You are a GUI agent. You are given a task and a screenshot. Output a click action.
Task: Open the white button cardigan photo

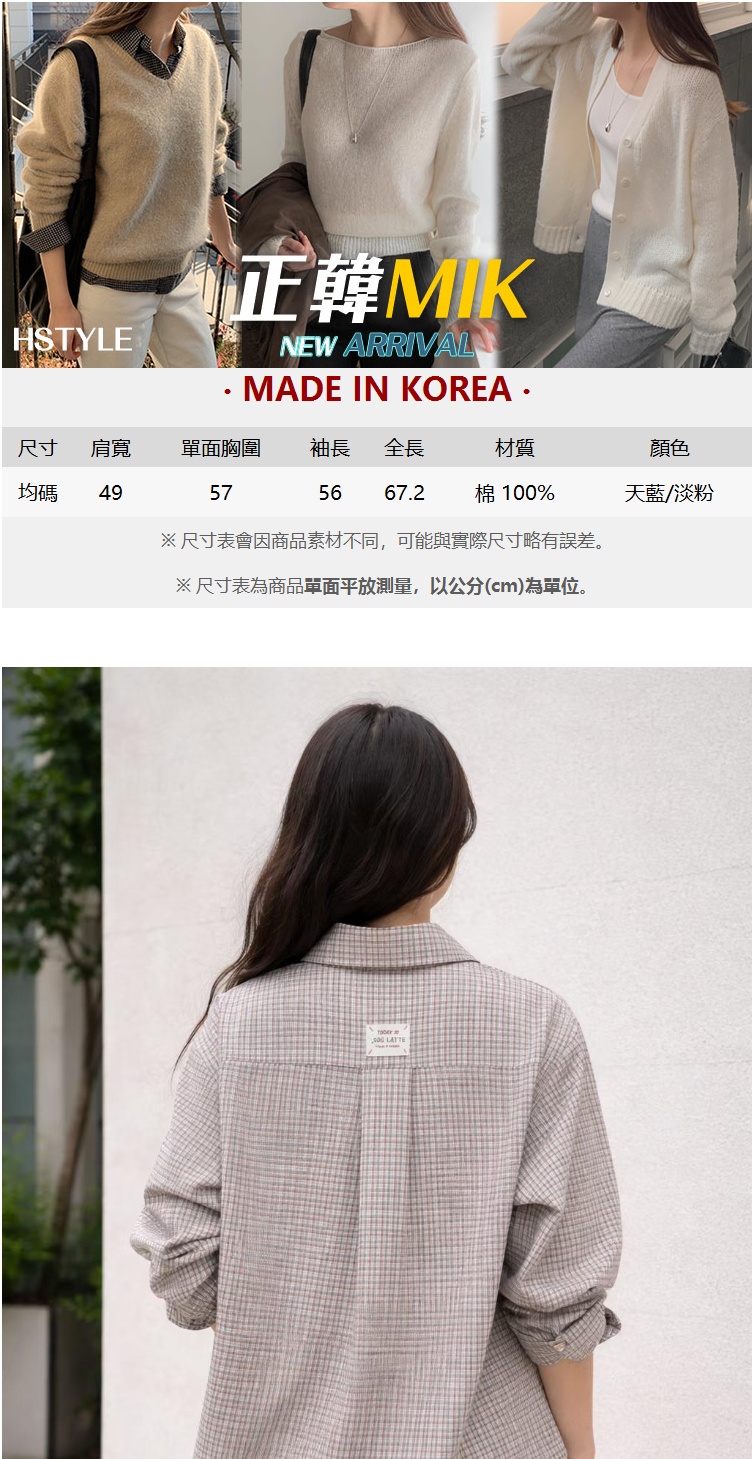tap(626, 184)
